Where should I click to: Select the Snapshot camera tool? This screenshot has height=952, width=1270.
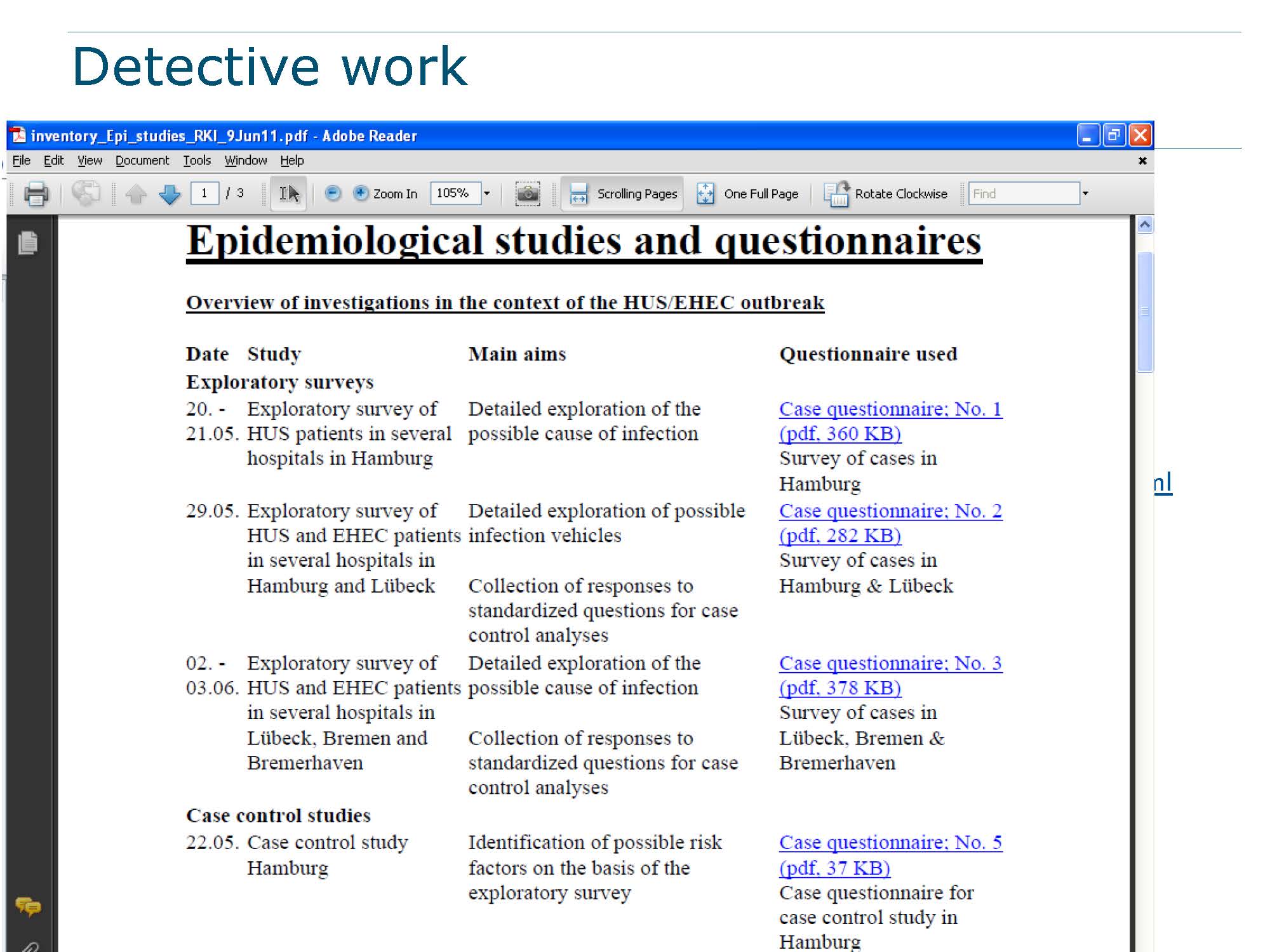pos(527,193)
